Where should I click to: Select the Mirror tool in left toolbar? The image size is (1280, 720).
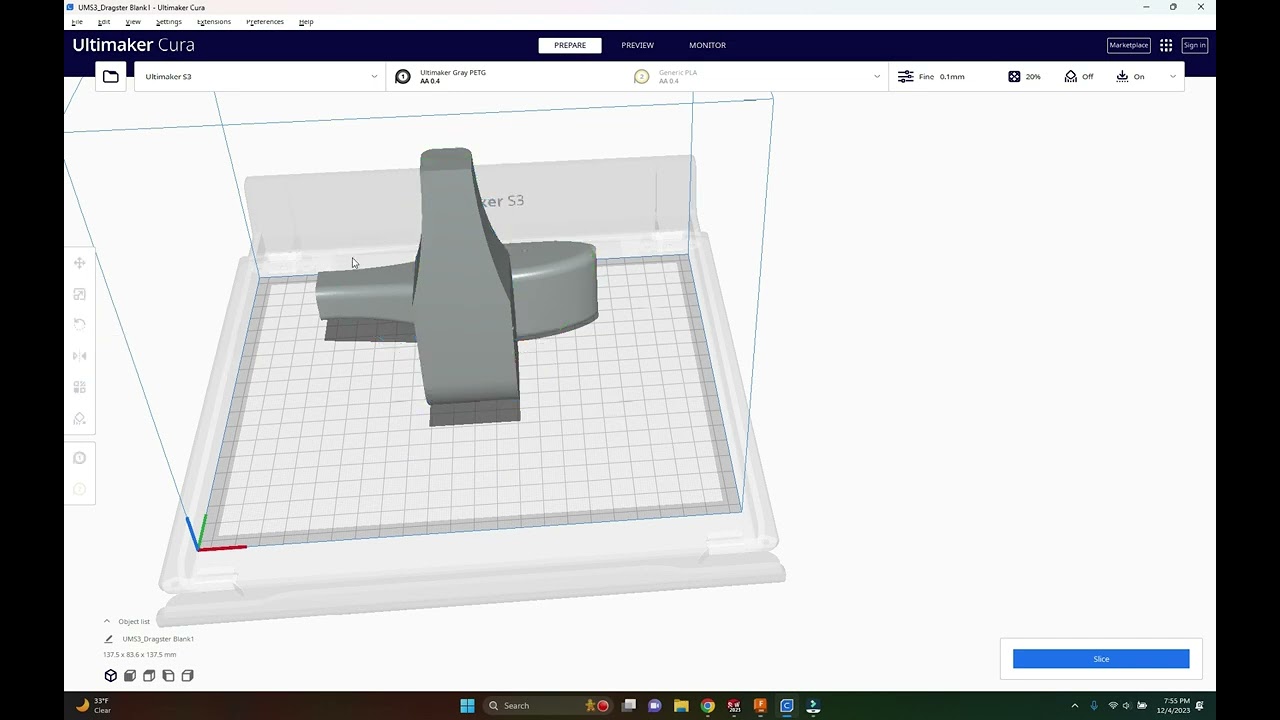[79, 356]
